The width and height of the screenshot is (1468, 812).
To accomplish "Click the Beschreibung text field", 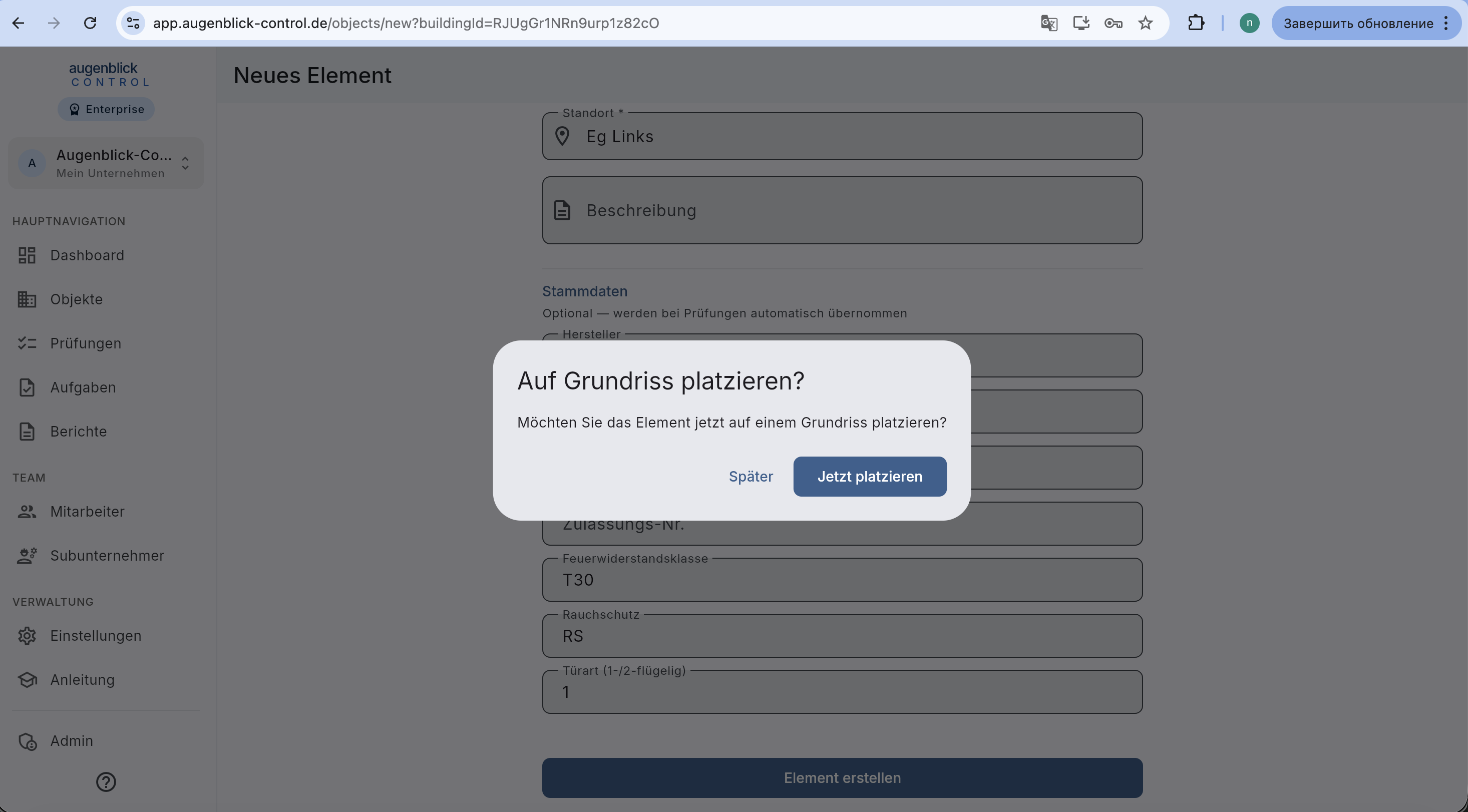I will pyautogui.click(x=842, y=210).
